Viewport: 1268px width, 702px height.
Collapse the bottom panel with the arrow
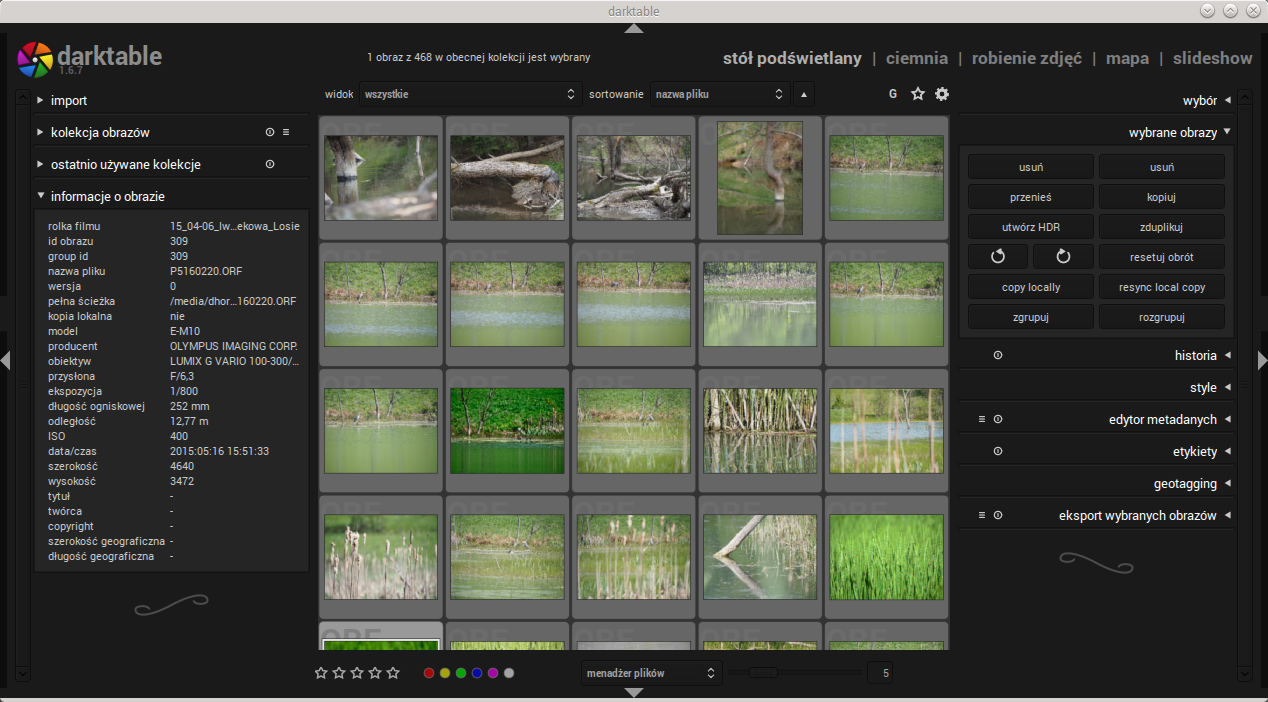tap(634, 692)
